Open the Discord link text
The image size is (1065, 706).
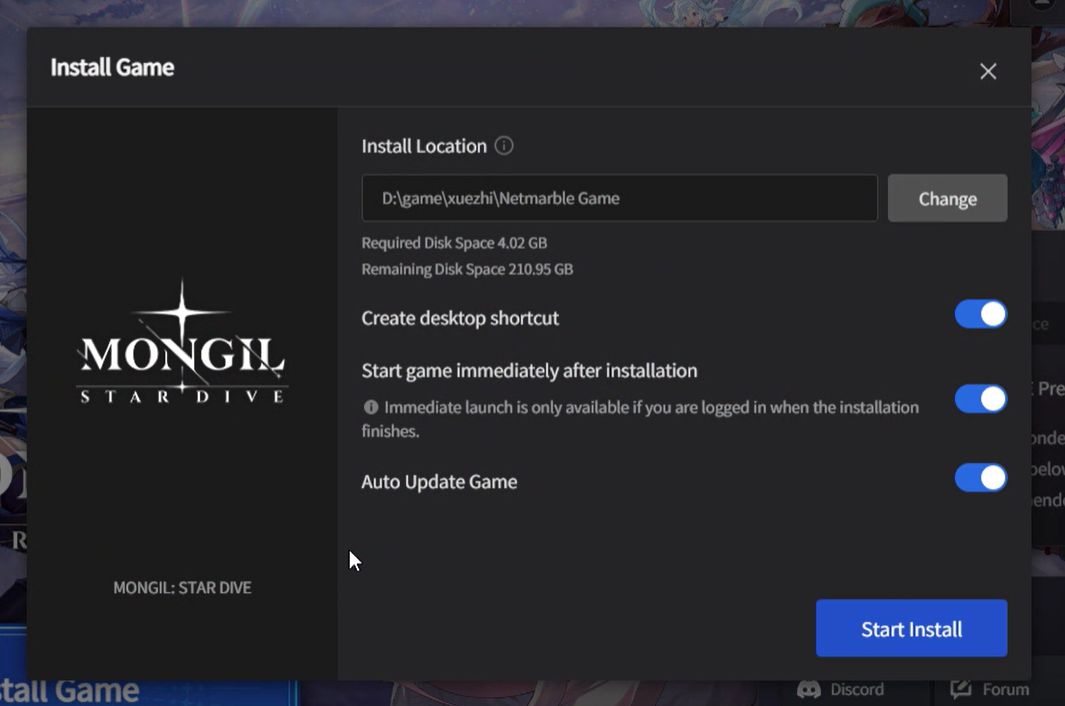pyautogui.click(x=856, y=689)
